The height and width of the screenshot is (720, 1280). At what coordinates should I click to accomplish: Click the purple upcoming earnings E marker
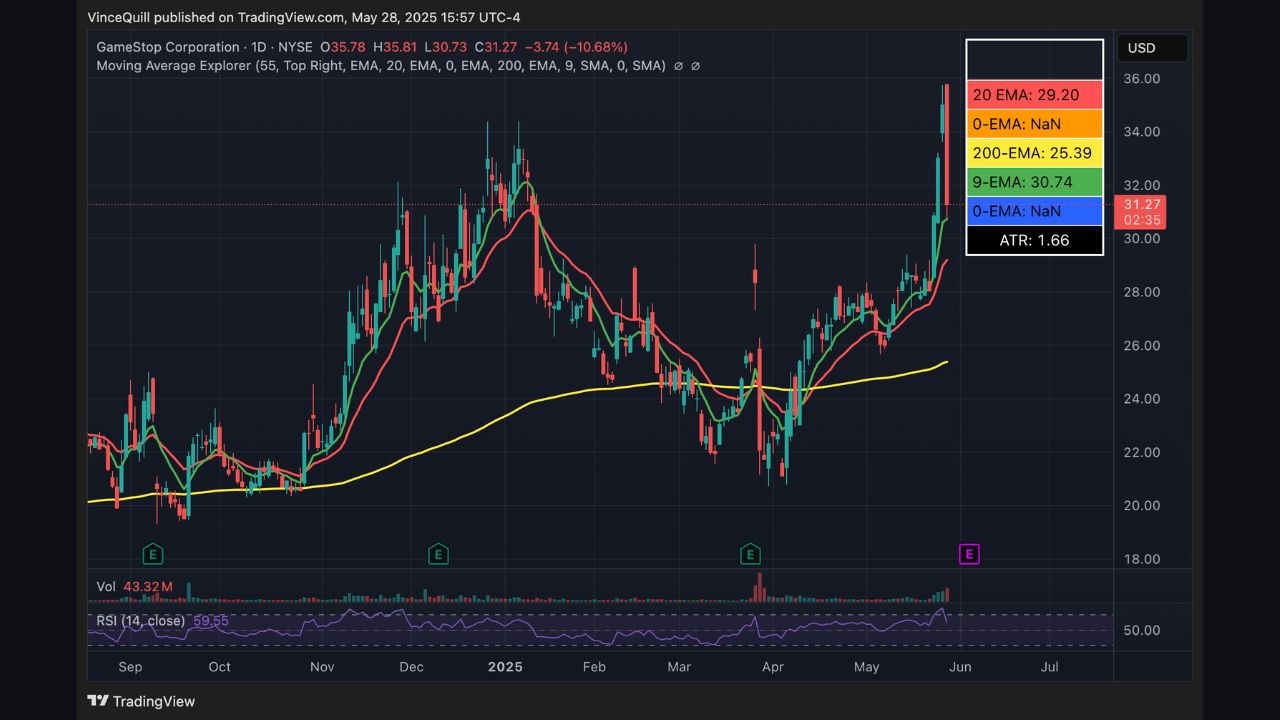pos(968,554)
